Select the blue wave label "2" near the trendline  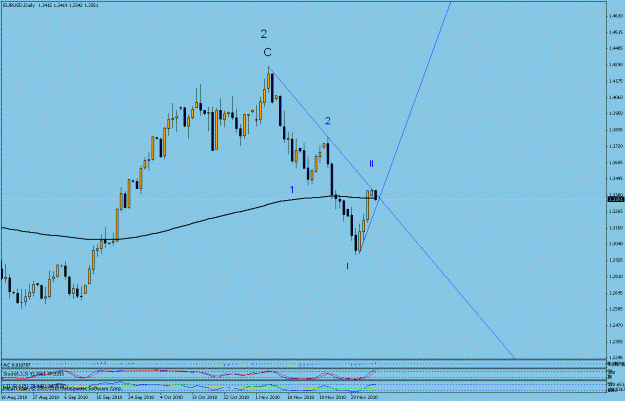click(x=327, y=121)
